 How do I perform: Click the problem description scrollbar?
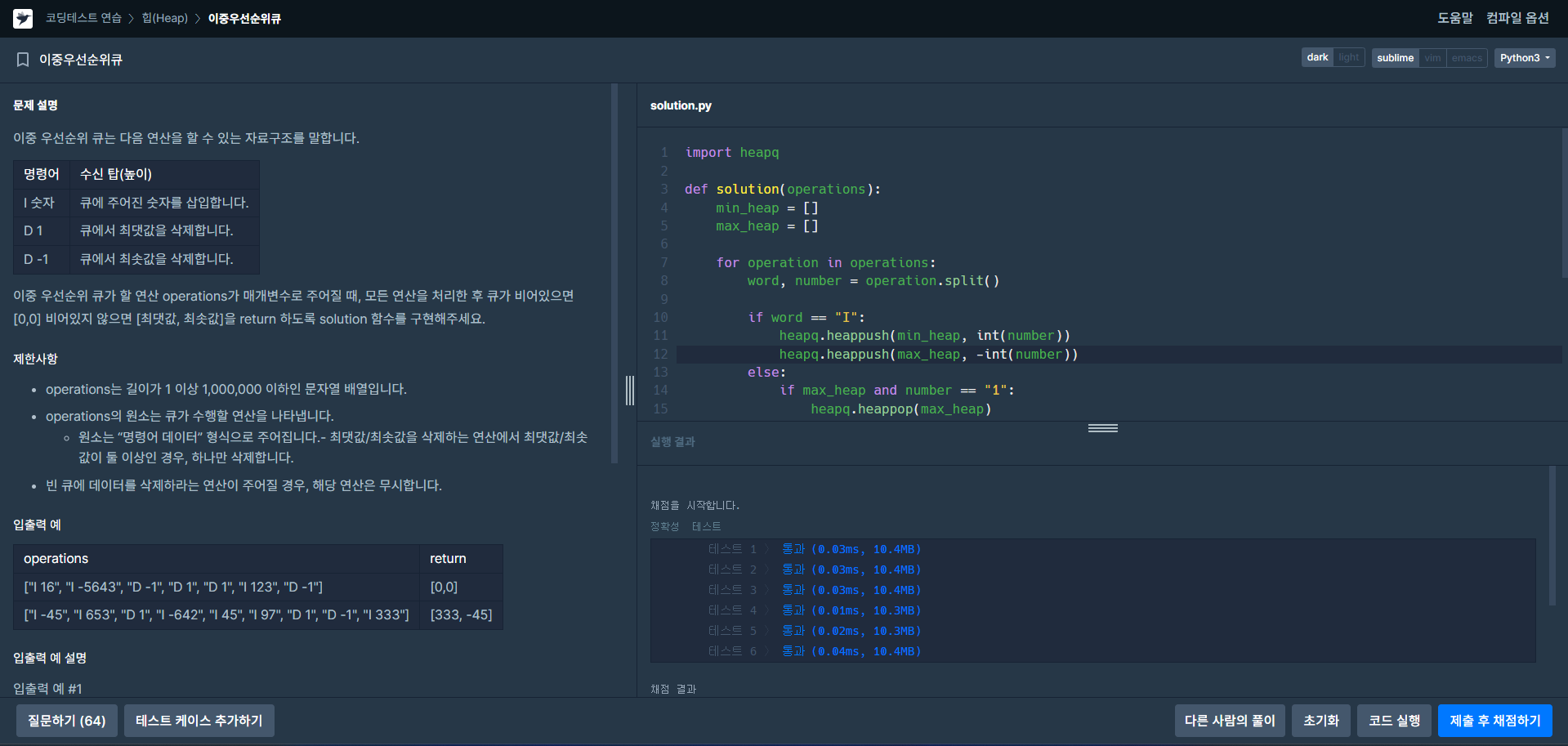(x=614, y=274)
